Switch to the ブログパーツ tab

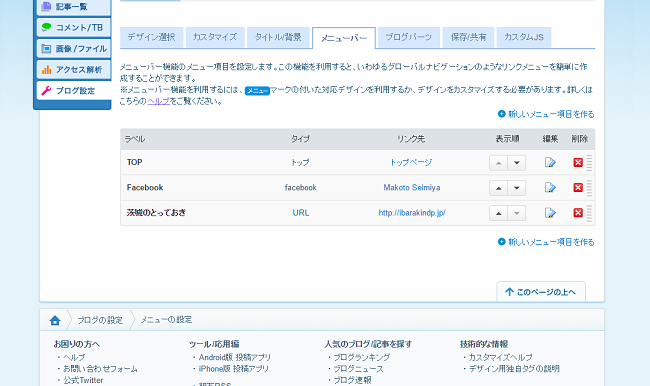point(409,37)
